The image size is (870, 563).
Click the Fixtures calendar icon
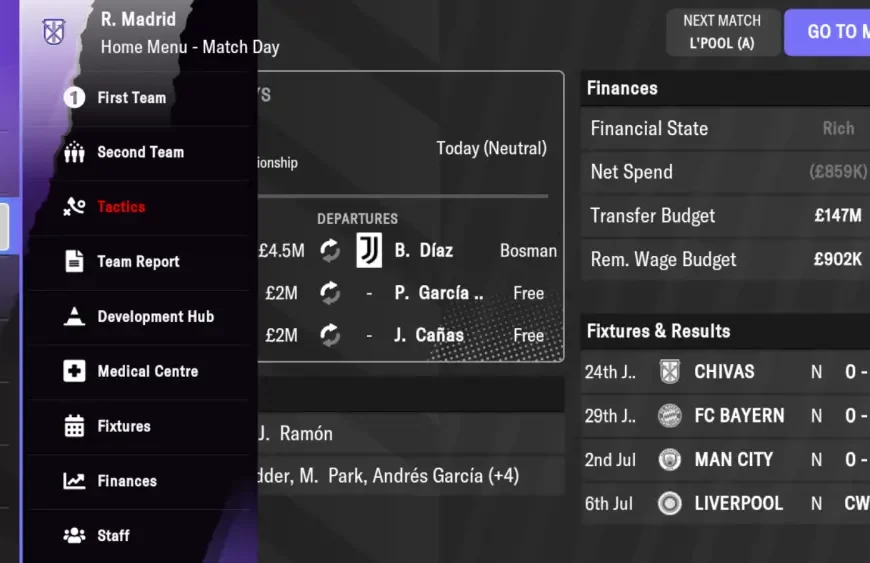[x=74, y=426]
